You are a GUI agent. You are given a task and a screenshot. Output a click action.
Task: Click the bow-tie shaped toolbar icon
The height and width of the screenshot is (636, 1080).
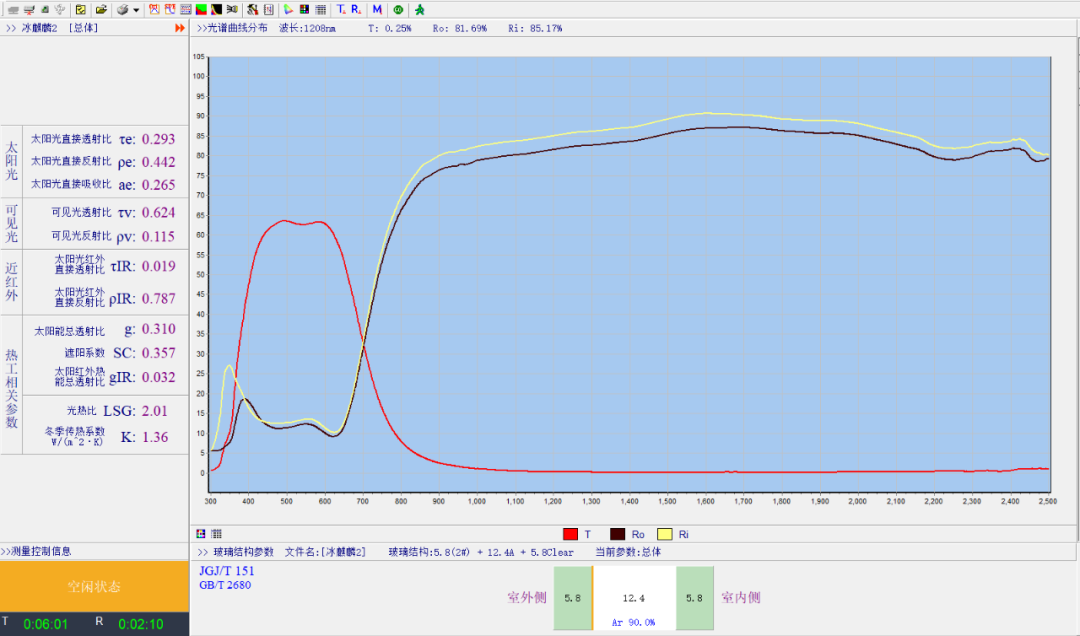tap(232, 10)
